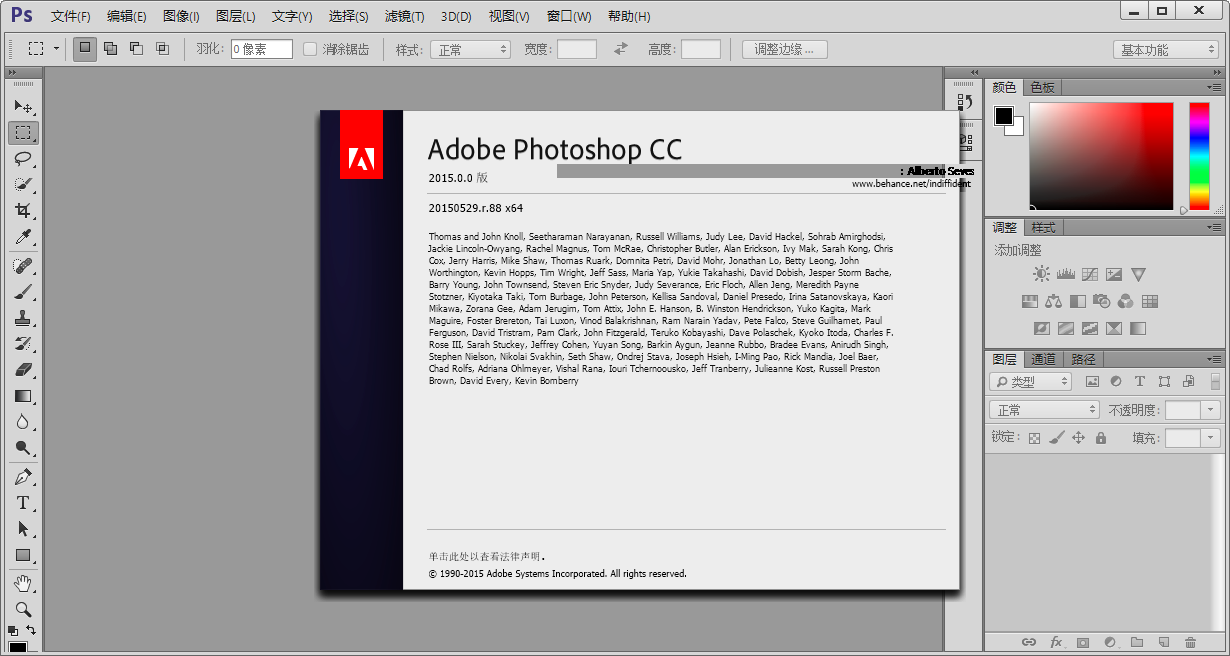The width and height of the screenshot is (1230, 656).
Task: Select the Clone Stamp tool
Action: (23, 318)
